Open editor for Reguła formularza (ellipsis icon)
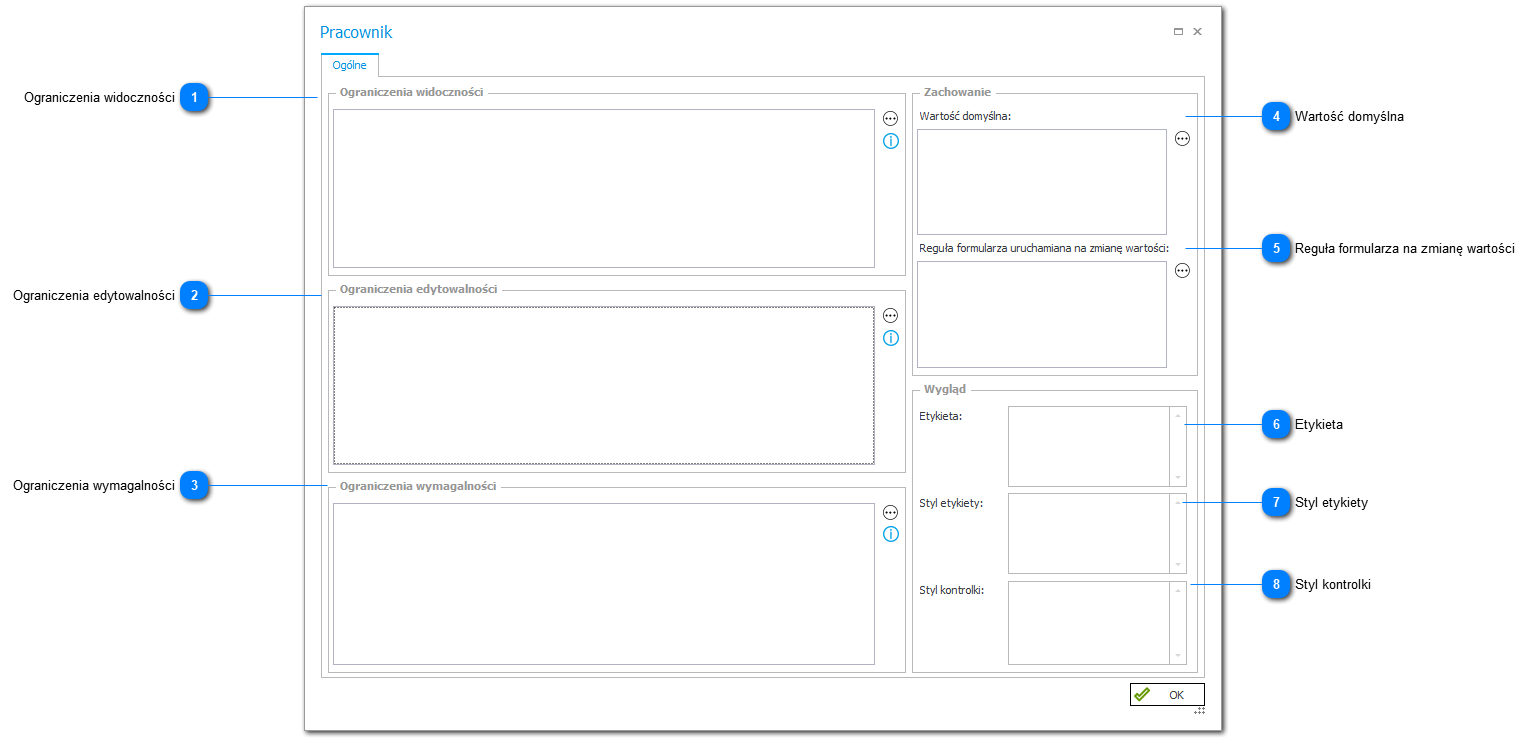Viewport: 1532px width, 741px height. point(1182,270)
